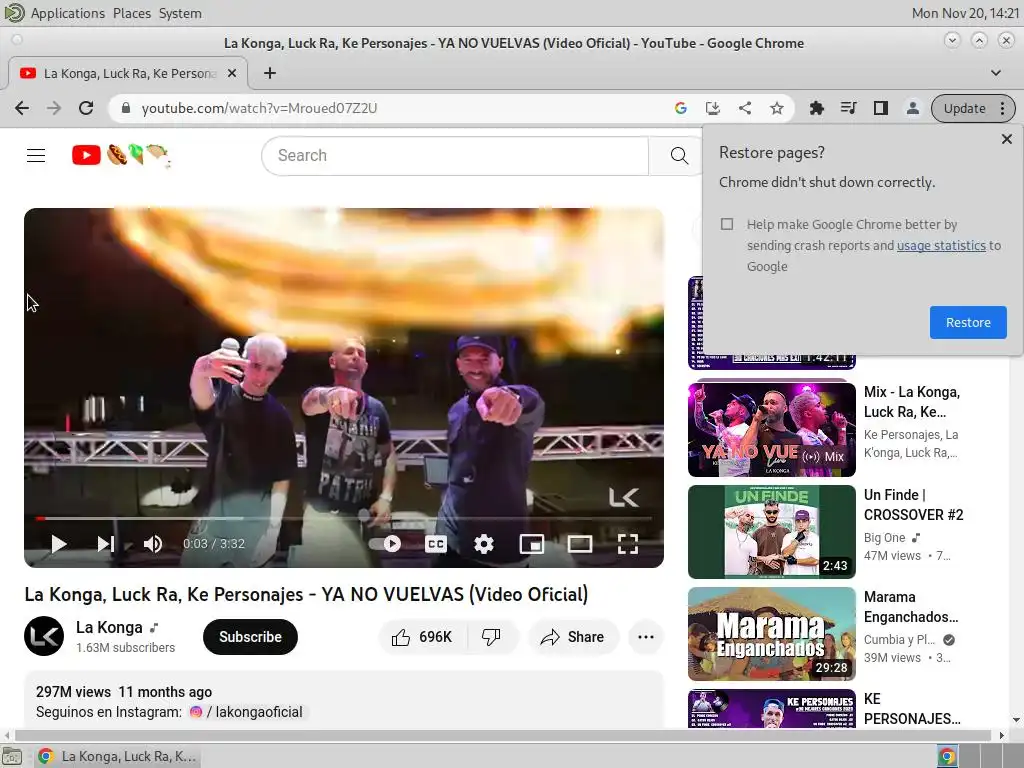Expand the video description box

pyautogui.click(x=344, y=701)
